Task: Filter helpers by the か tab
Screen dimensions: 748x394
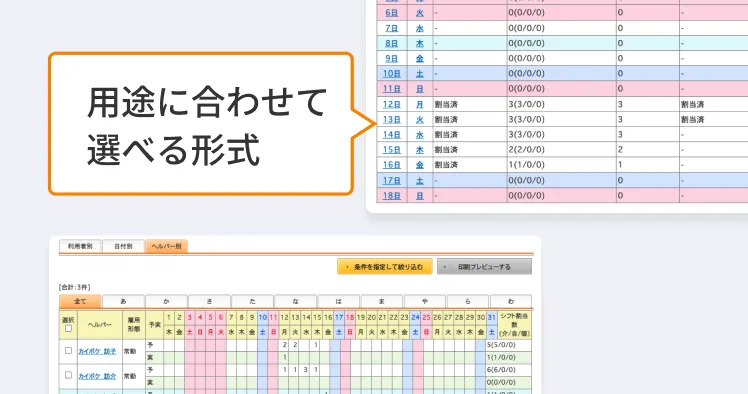Action: point(166,301)
